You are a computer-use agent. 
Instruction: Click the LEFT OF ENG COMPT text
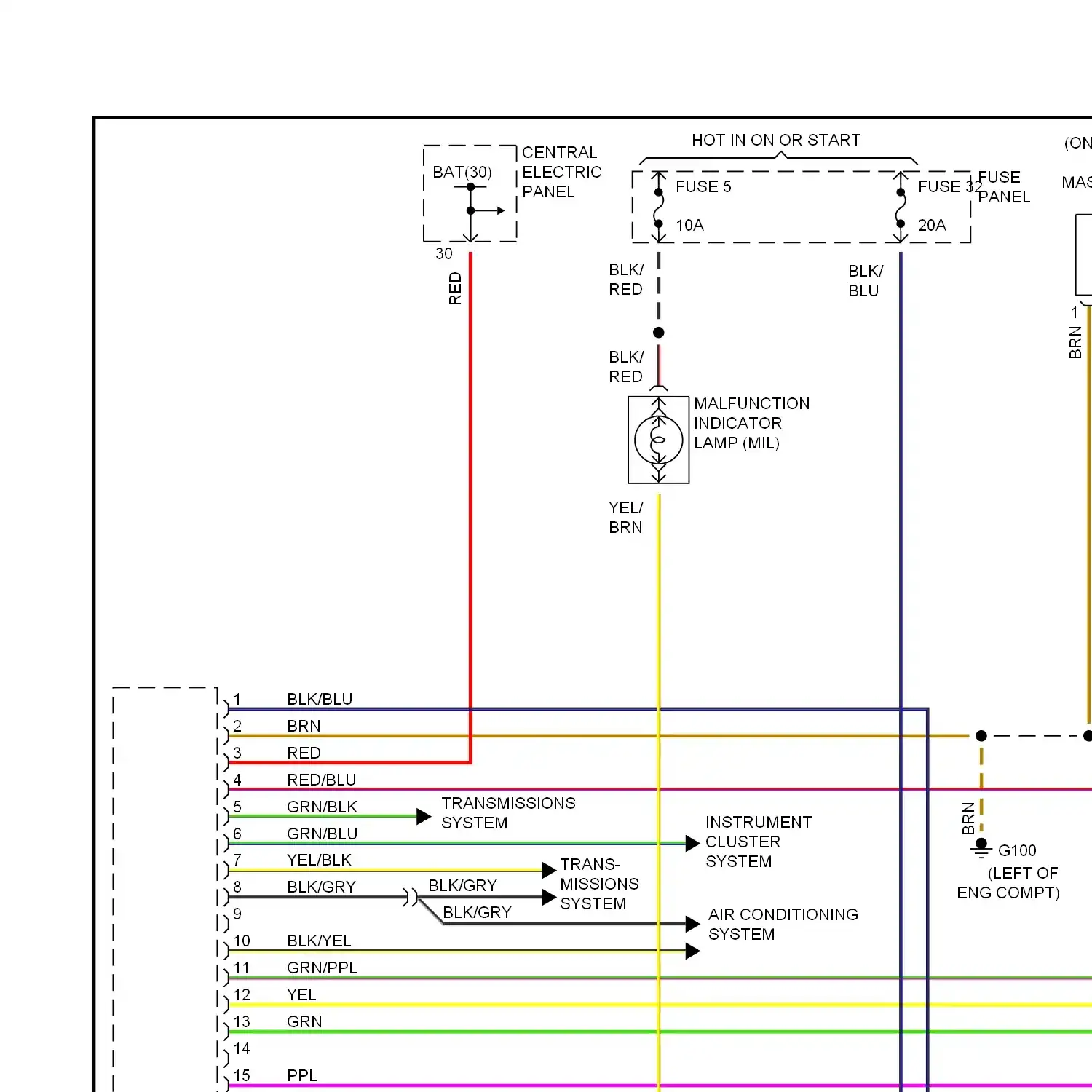[1008, 882]
